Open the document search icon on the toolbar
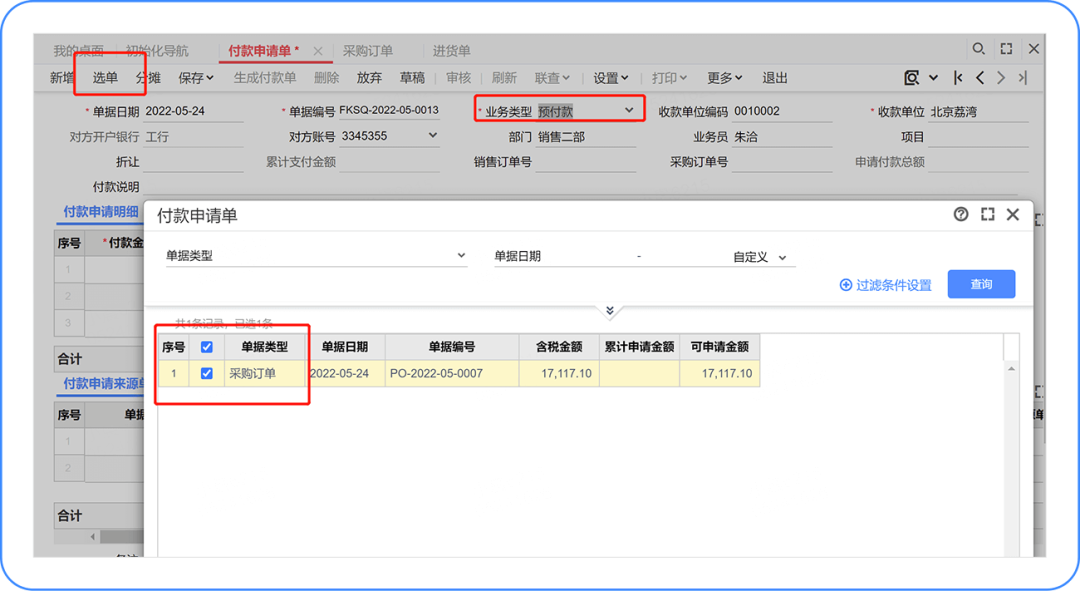1080x591 pixels. (x=914, y=78)
